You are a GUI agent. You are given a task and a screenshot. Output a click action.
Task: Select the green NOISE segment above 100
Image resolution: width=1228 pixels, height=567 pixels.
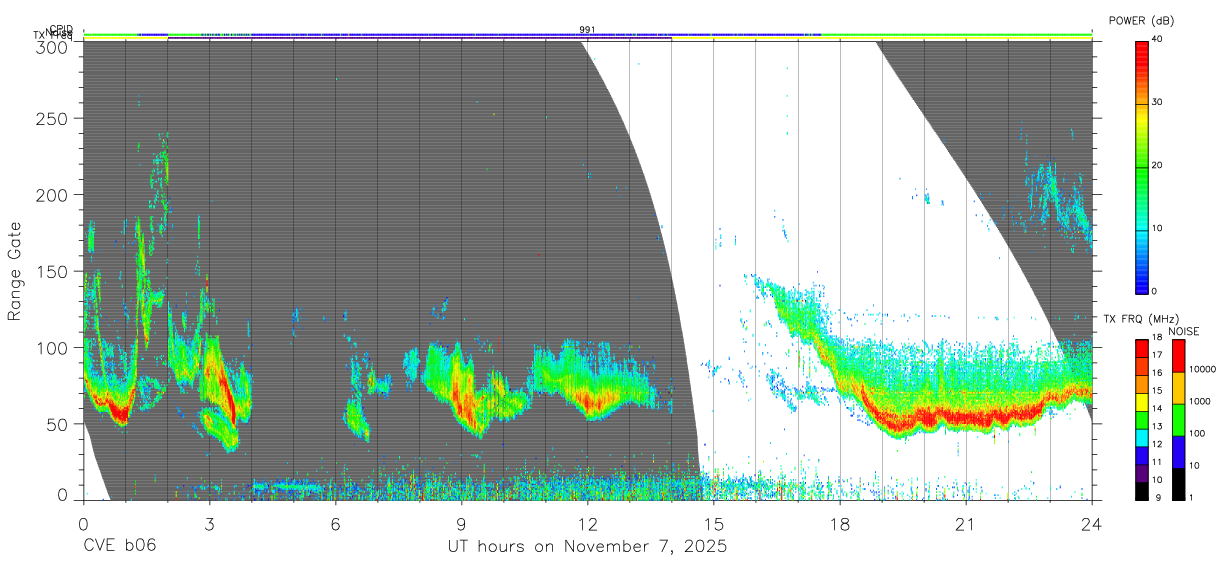pyautogui.click(x=1178, y=420)
